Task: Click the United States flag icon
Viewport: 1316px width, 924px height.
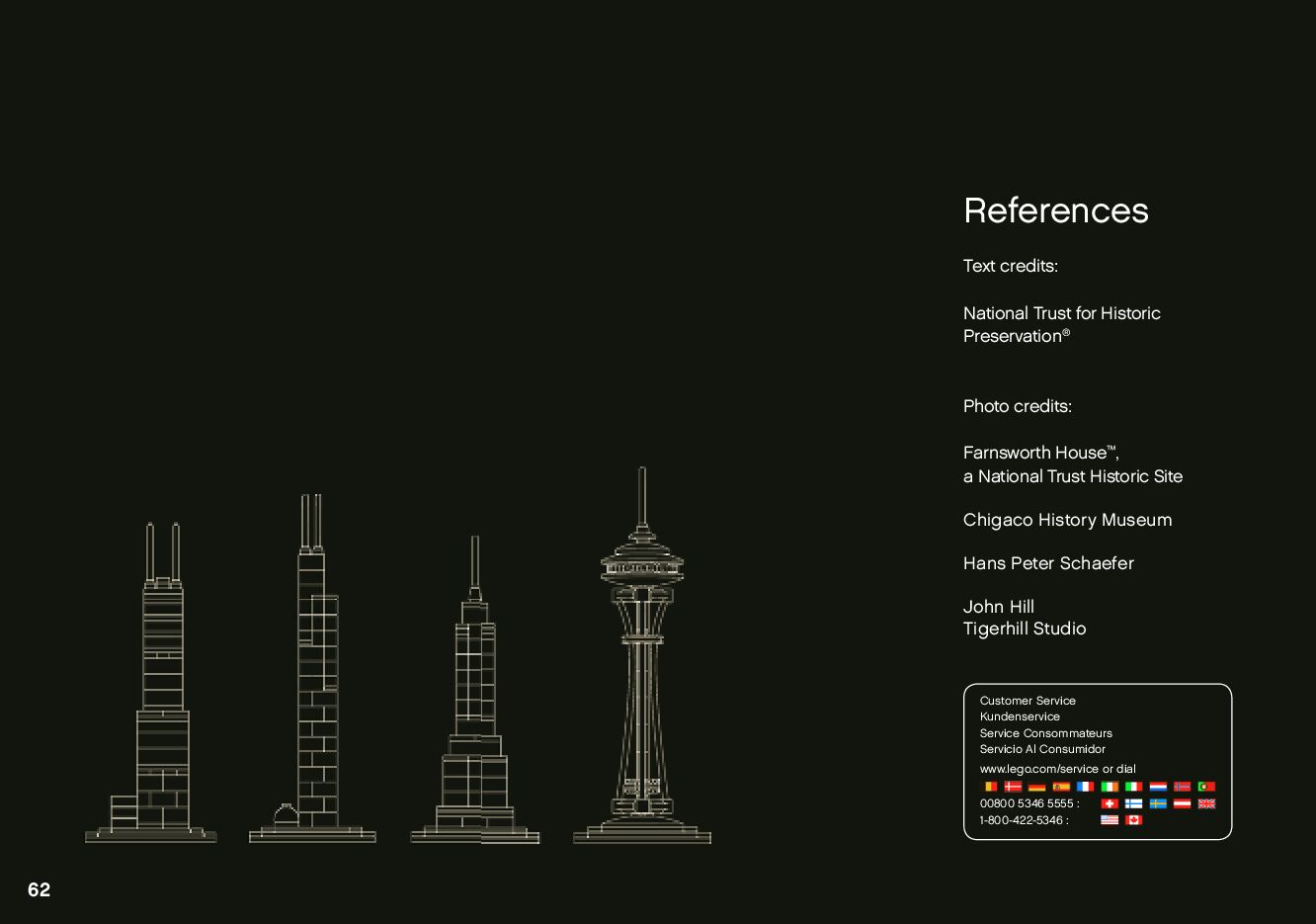Action: (1110, 820)
